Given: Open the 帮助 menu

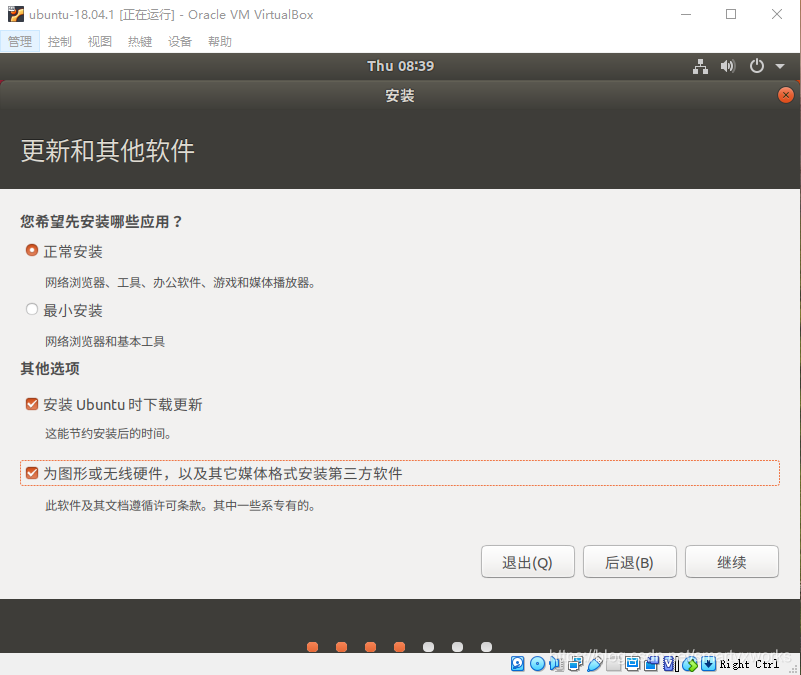Looking at the screenshot, I should click(x=220, y=41).
